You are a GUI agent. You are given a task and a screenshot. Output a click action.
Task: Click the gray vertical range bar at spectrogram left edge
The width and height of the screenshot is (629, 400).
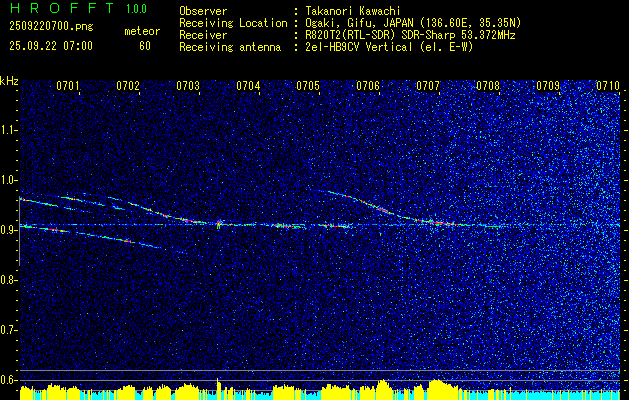pyautogui.click(x=20, y=230)
